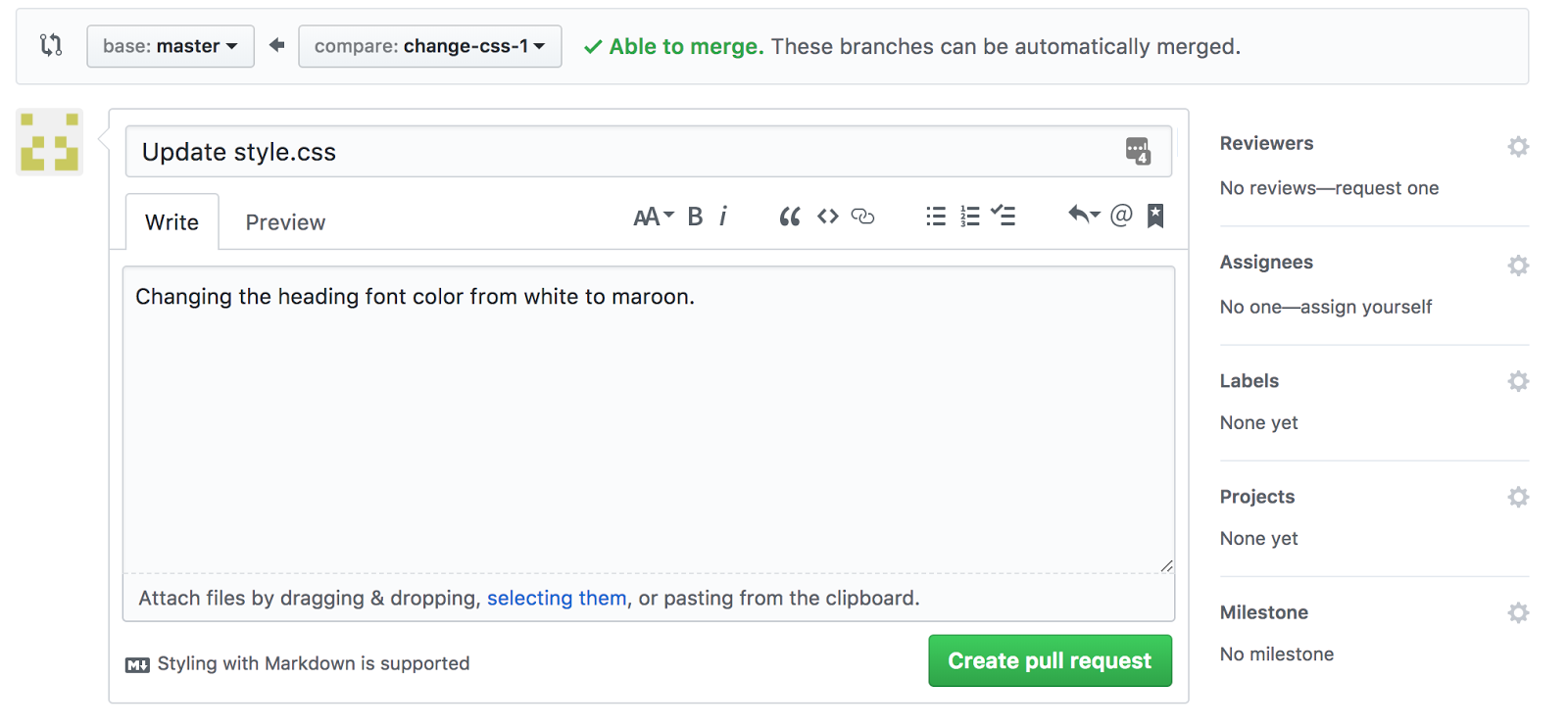Screen dimensions: 1568x727
Task: Insert a quote using the toolbar icon
Action: pyautogui.click(x=789, y=217)
